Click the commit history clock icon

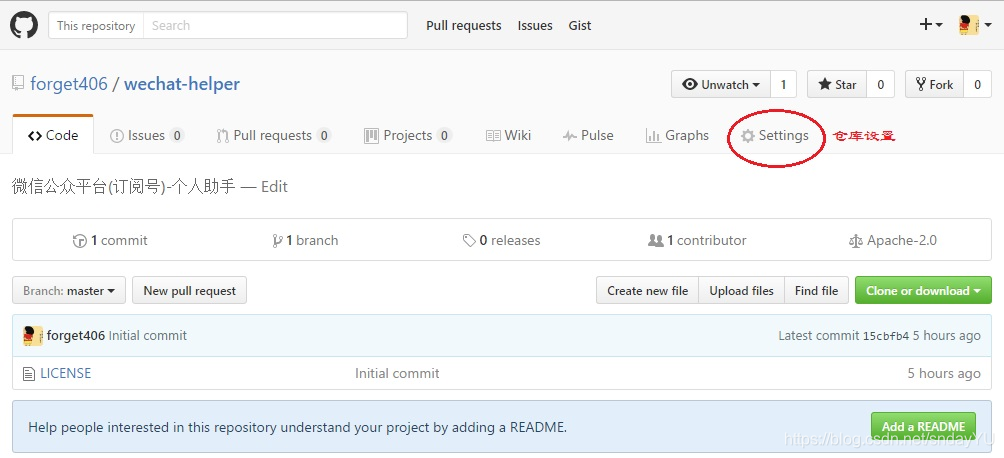click(x=79, y=241)
